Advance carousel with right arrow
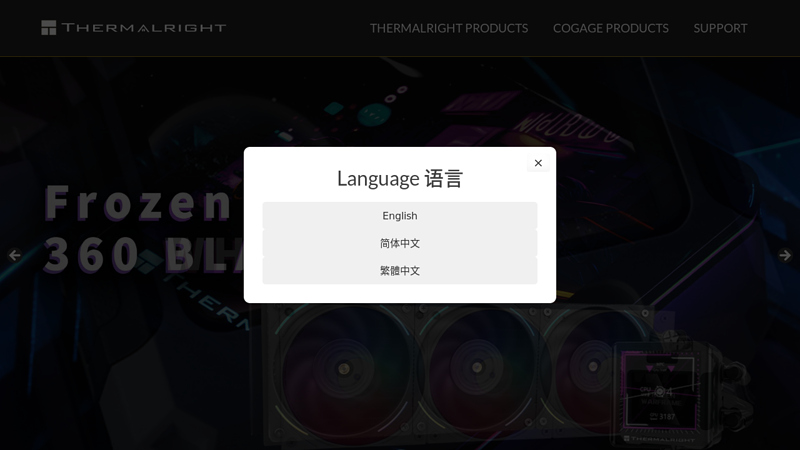Viewport: 800px width, 450px height. [785, 255]
